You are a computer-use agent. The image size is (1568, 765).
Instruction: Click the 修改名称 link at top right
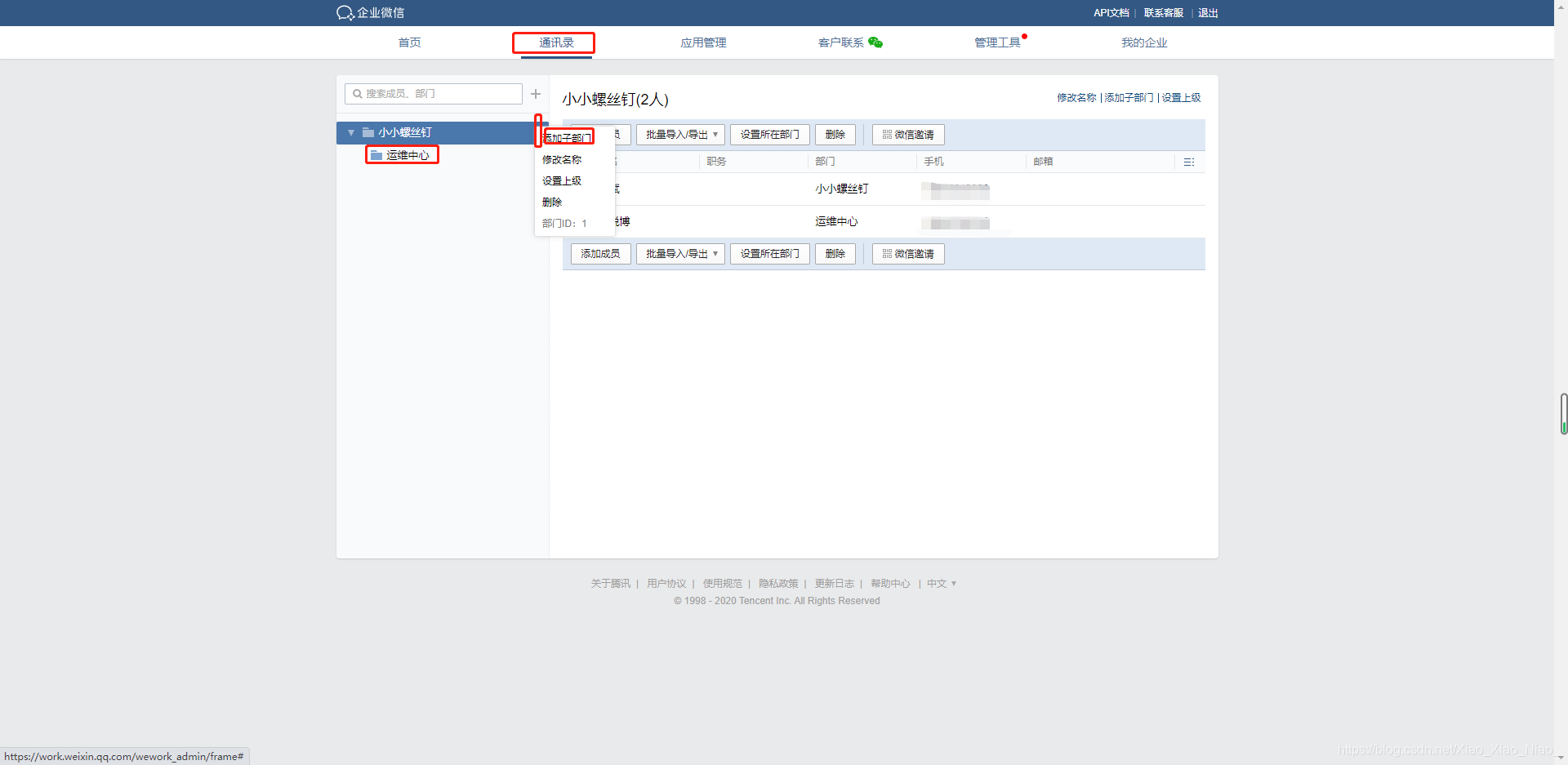(1076, 98)
